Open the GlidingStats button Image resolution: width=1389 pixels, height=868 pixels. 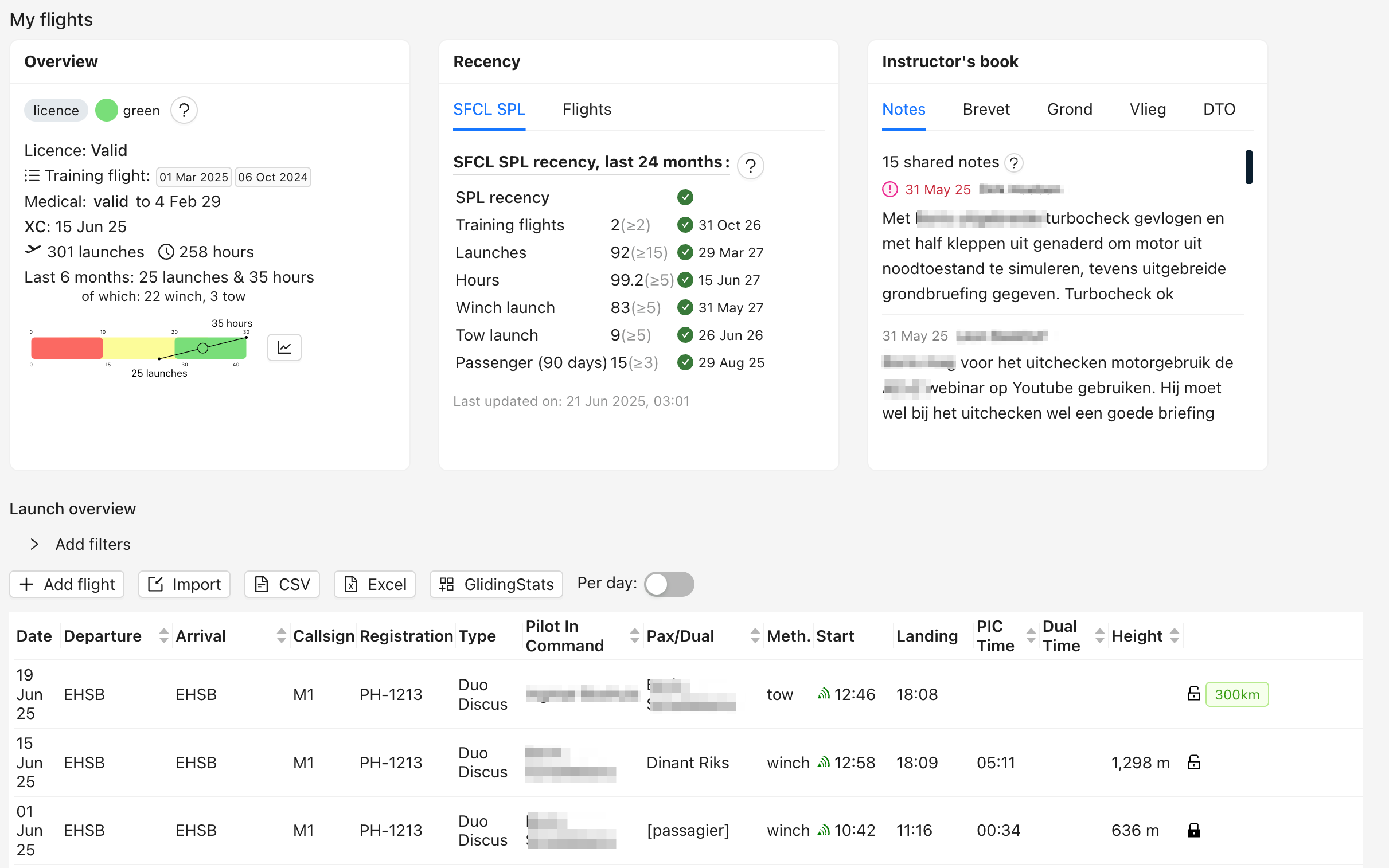(x=496, y=584)
